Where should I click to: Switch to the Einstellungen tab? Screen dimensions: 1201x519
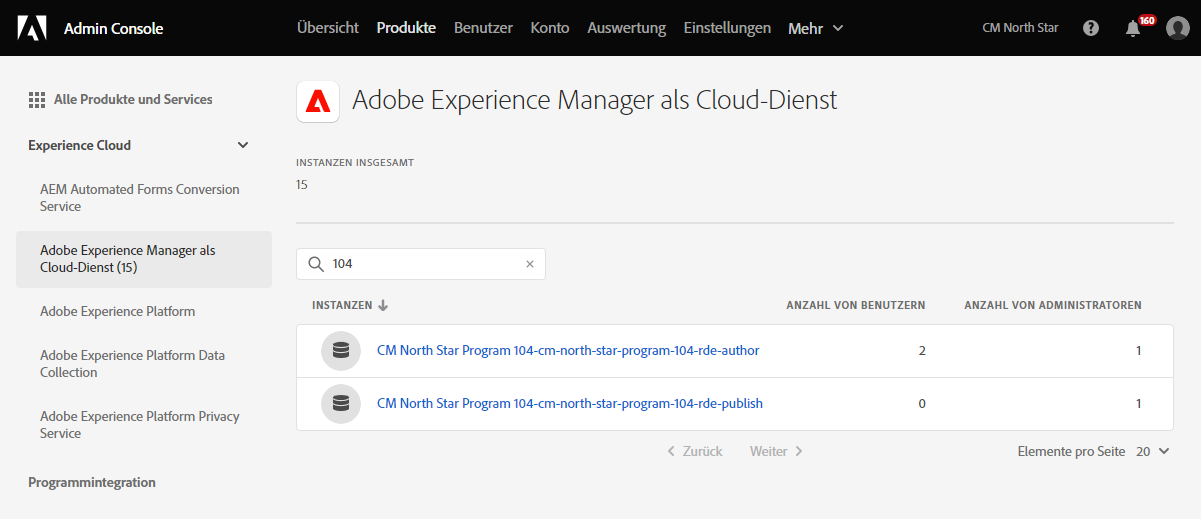click(727, 28)
